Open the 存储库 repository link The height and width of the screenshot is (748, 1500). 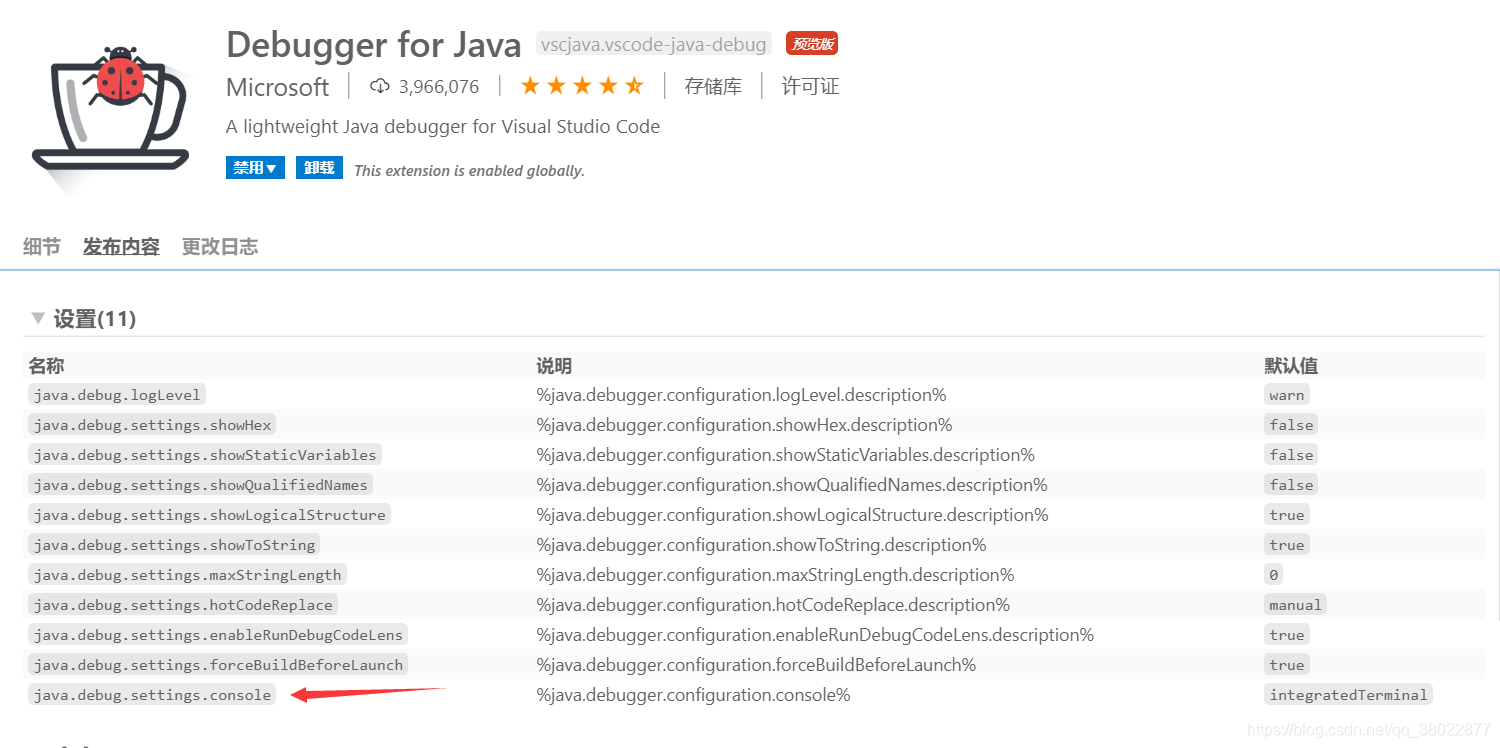(x=713, y=86)
